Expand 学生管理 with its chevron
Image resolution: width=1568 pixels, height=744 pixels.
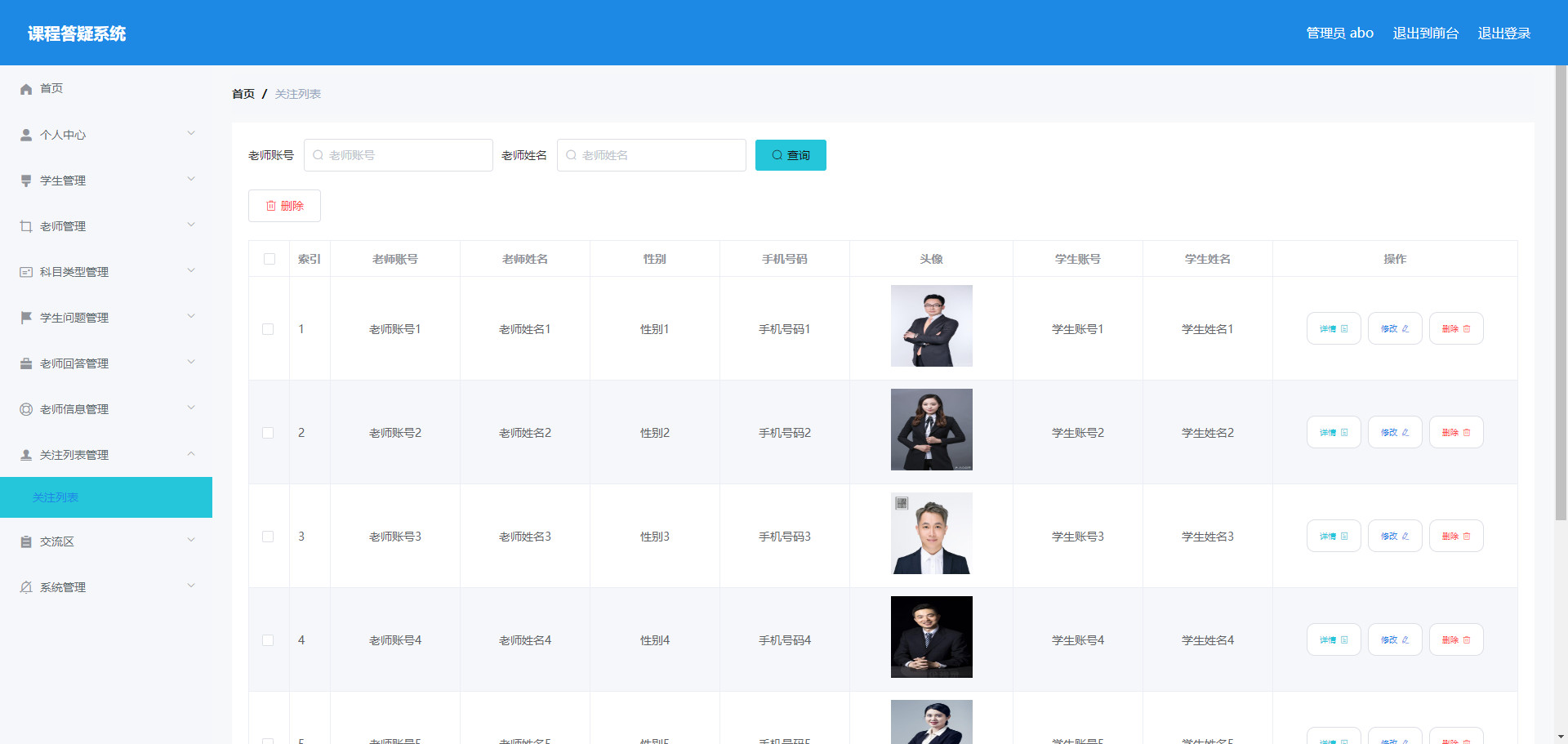[191, 179]
